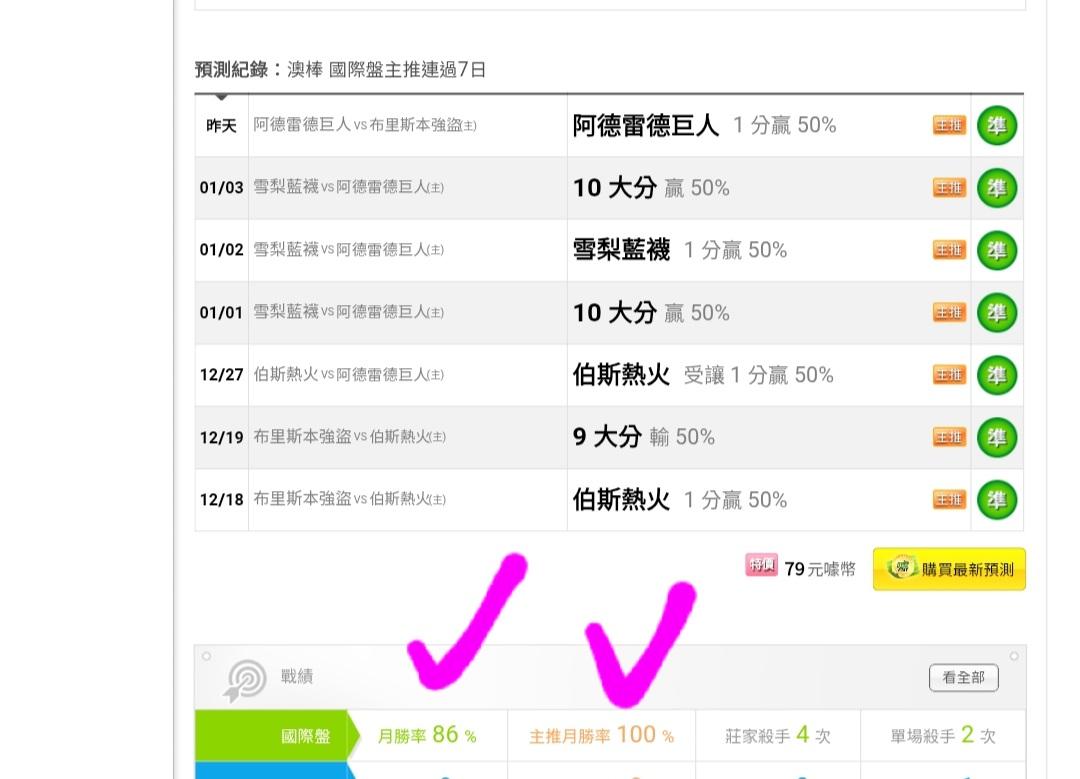Click the green 準 badge on the 12/18 row

pyautogui.click(x=996, y=500)
